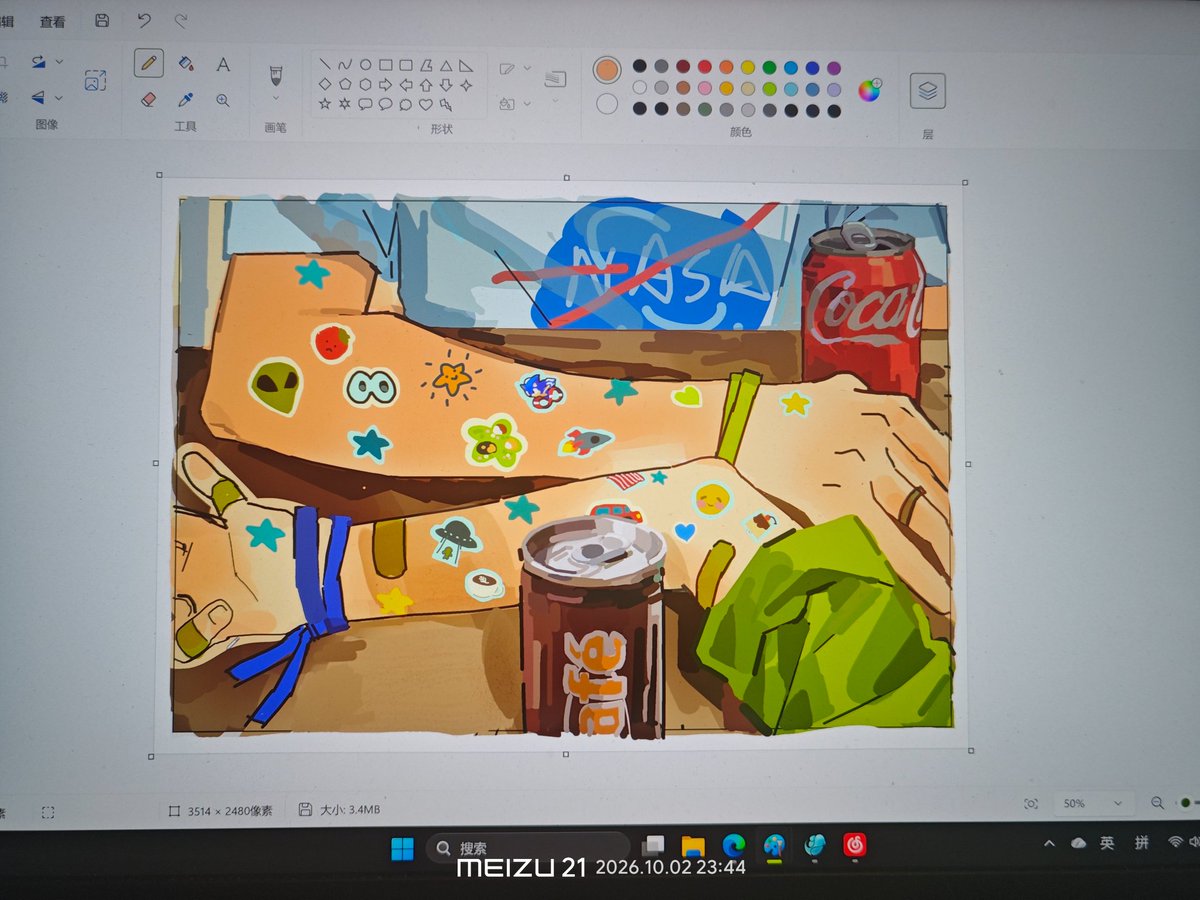
Task: Open Microsoft Edge from the taskbar
Action: (734, 846)
